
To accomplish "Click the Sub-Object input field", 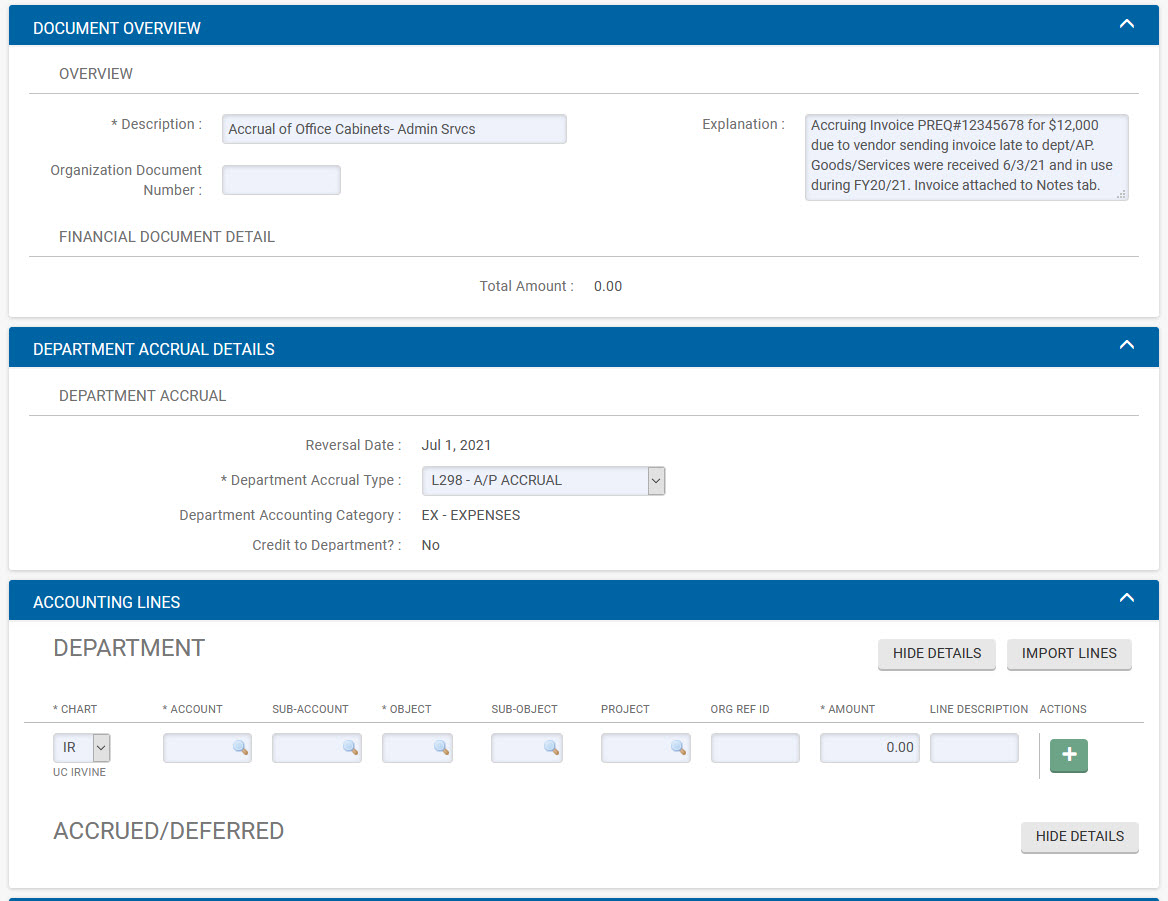I will click(527, 748).
